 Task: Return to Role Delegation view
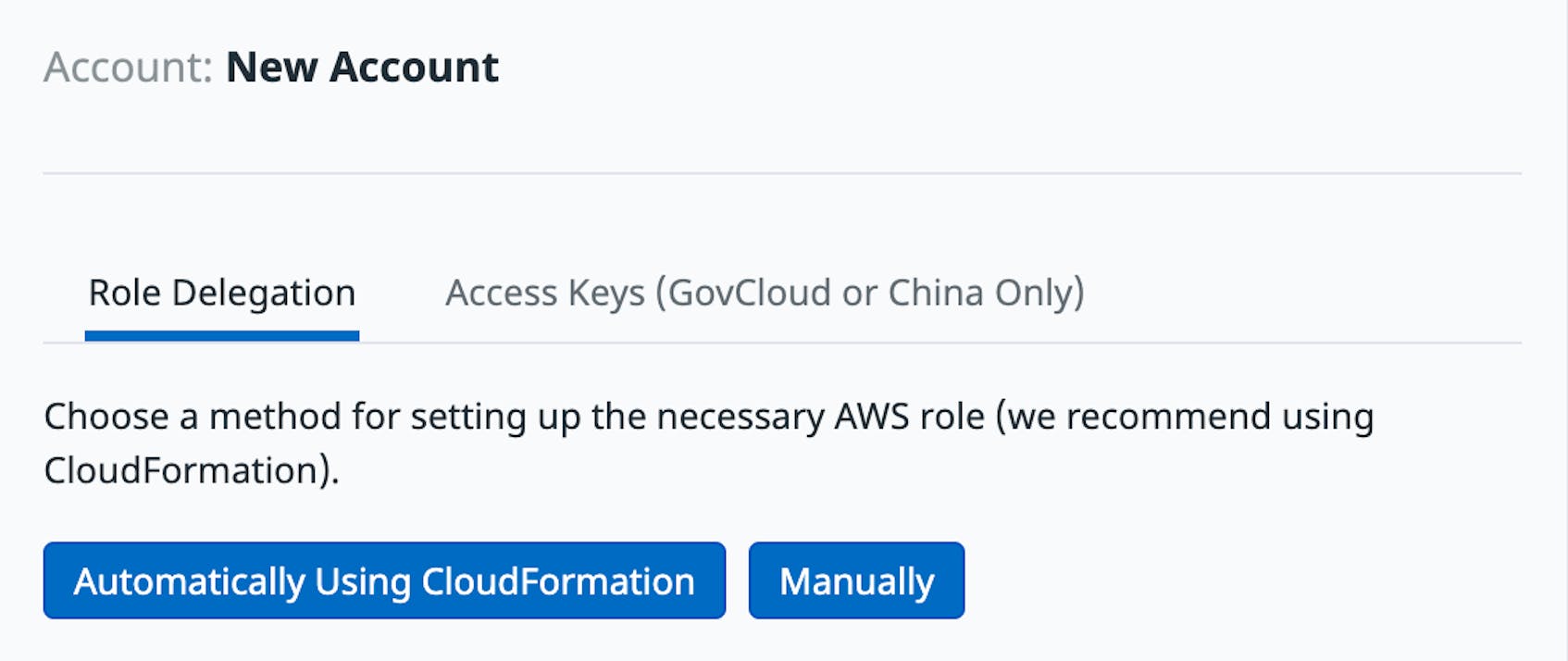(x=220, y=293)
